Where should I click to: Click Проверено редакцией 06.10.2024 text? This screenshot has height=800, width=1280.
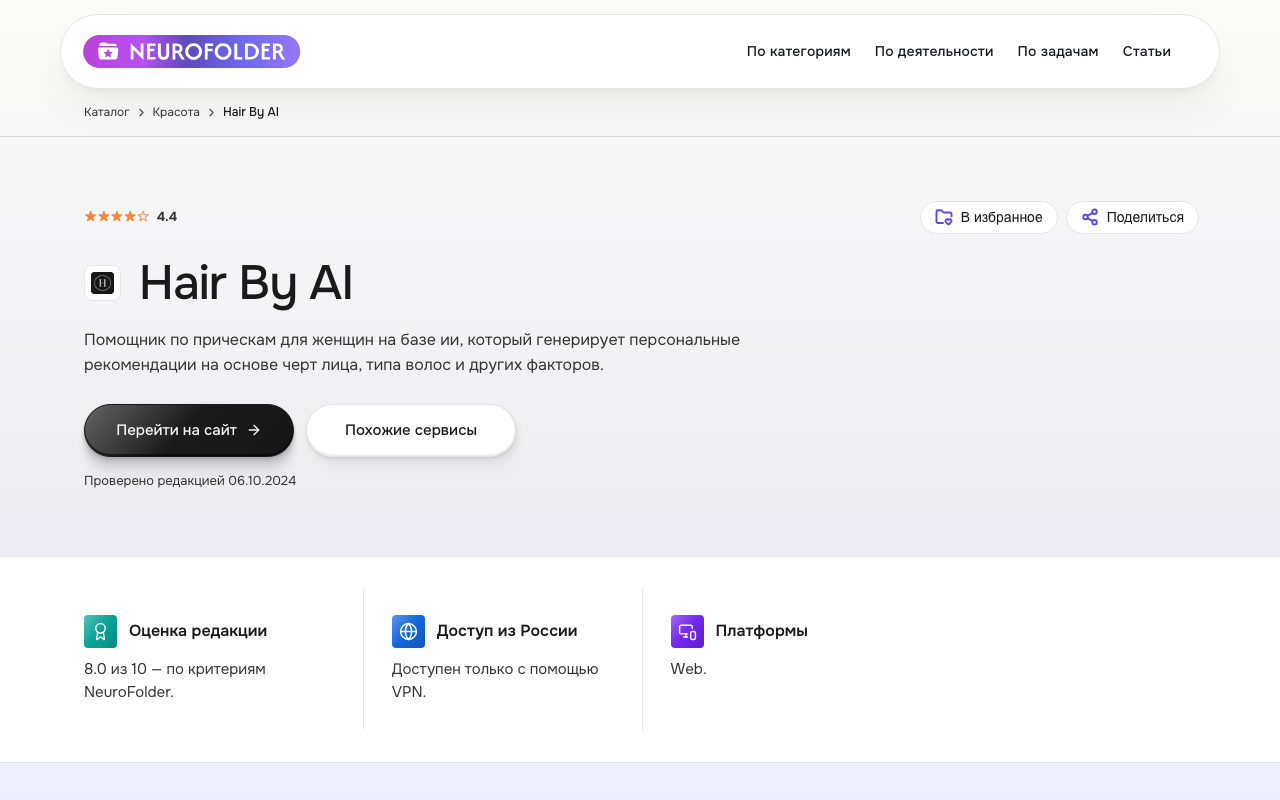click(190, 480)
